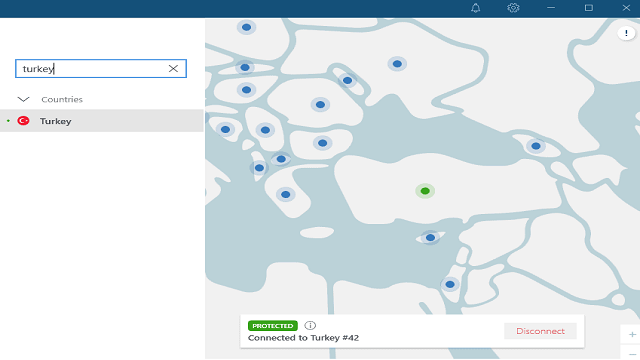Click the Connected to Turkey #42 text
Viewport: 640px width, 360px height.
coord(303,338)
